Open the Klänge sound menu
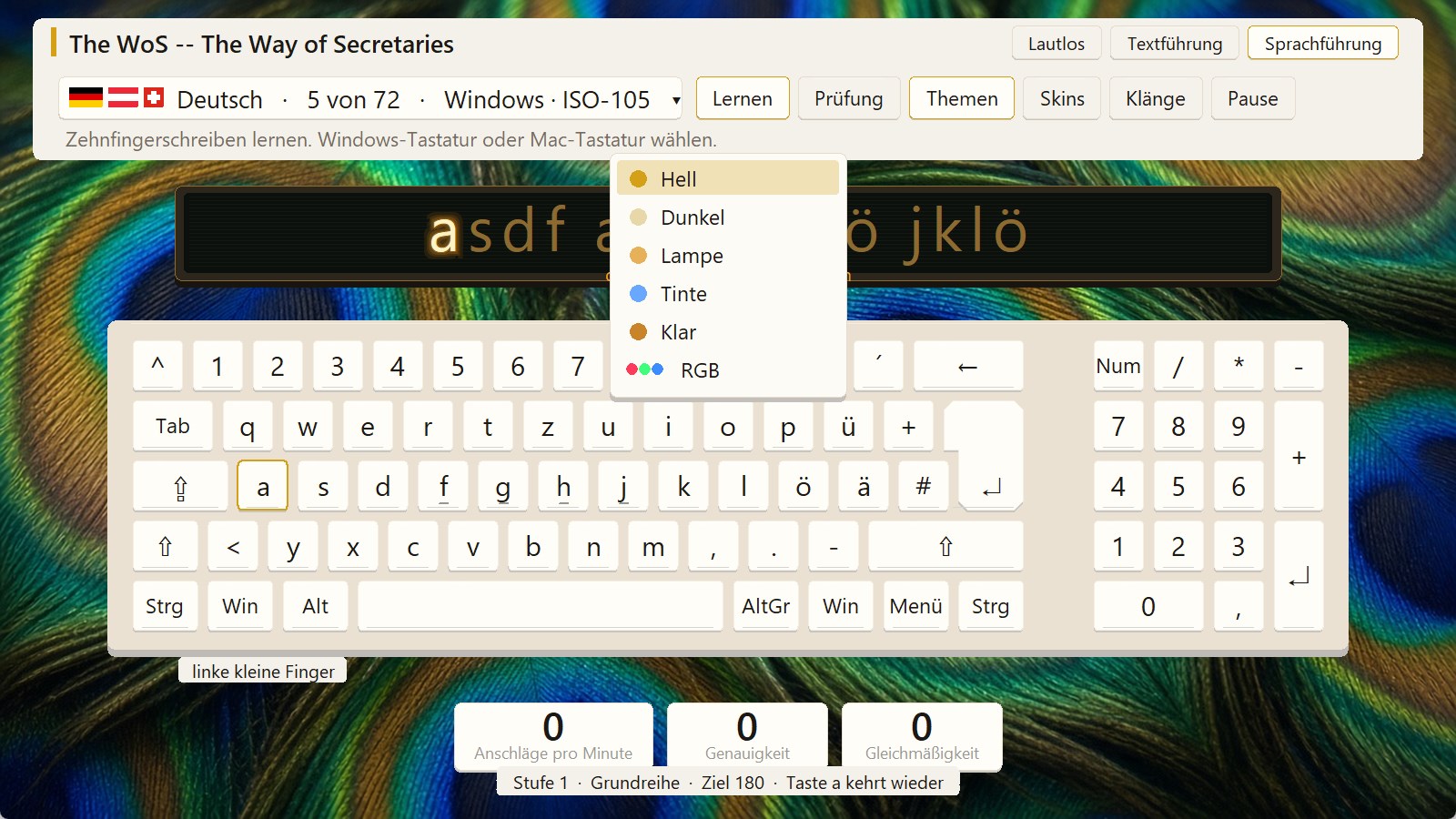Screen dimensions: 1456x819 [x=1156, y=98]
